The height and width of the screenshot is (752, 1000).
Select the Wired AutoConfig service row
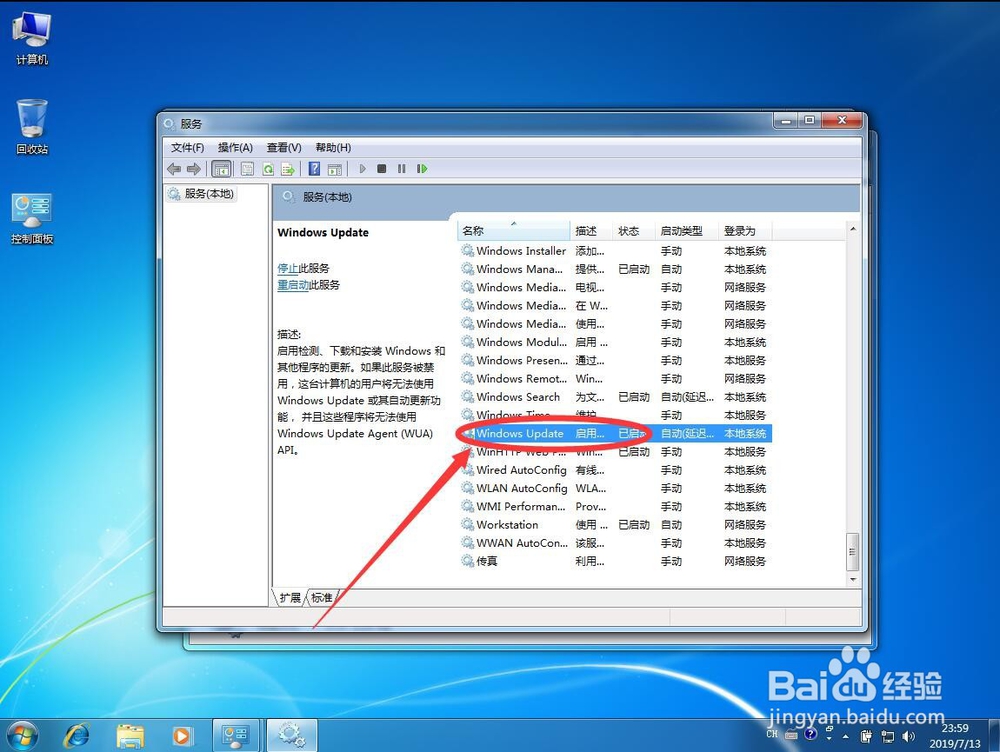pyautogui.click(x=615, y=470)
